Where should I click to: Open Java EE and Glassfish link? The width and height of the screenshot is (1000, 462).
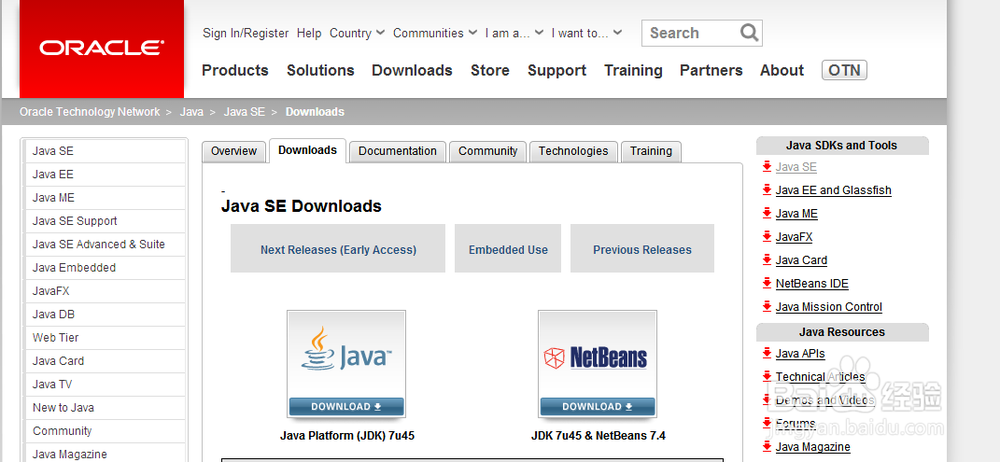pyautogui.click(x=834, y=190)
